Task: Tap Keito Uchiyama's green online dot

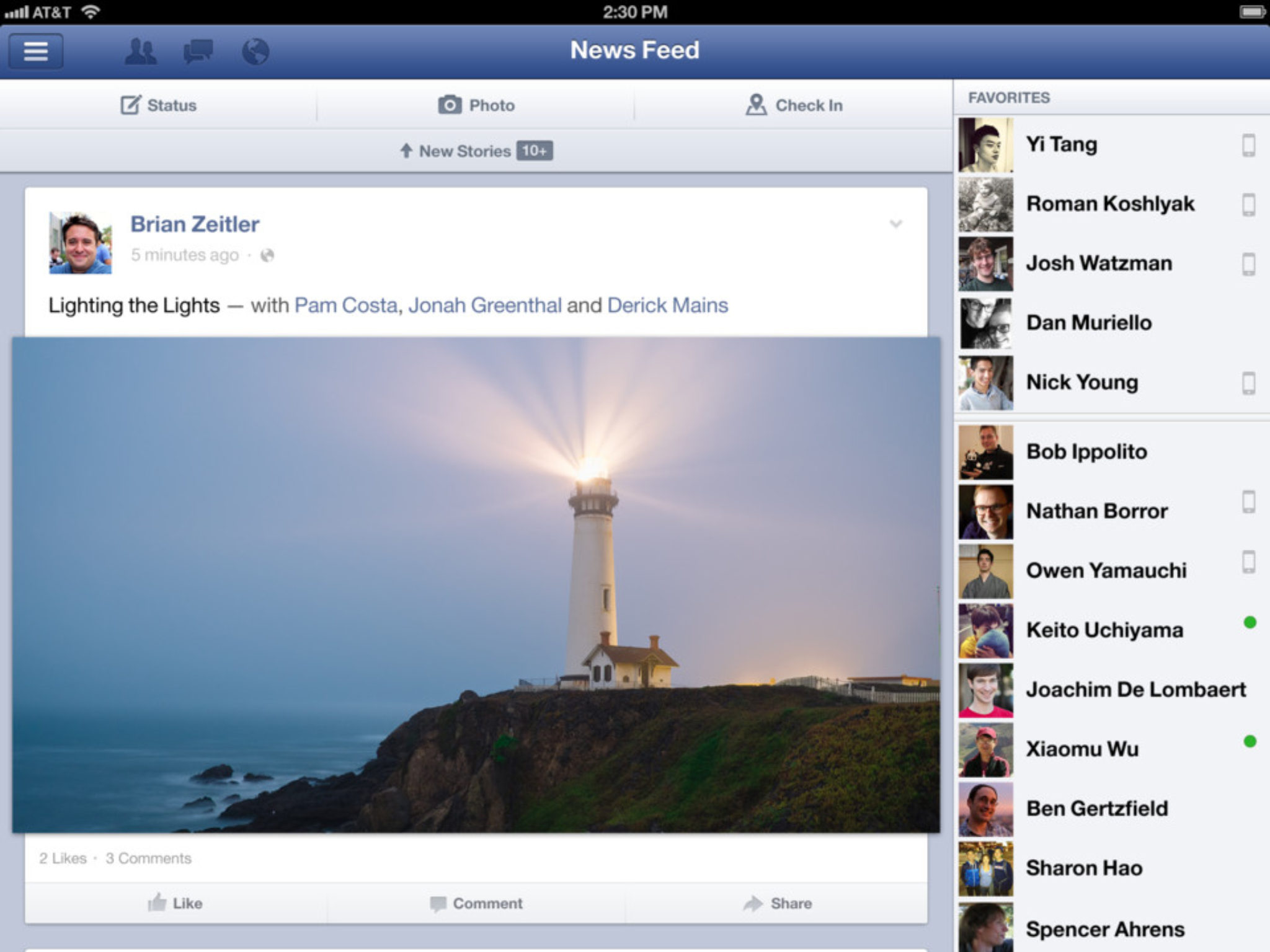Action: pos(1250,622)
